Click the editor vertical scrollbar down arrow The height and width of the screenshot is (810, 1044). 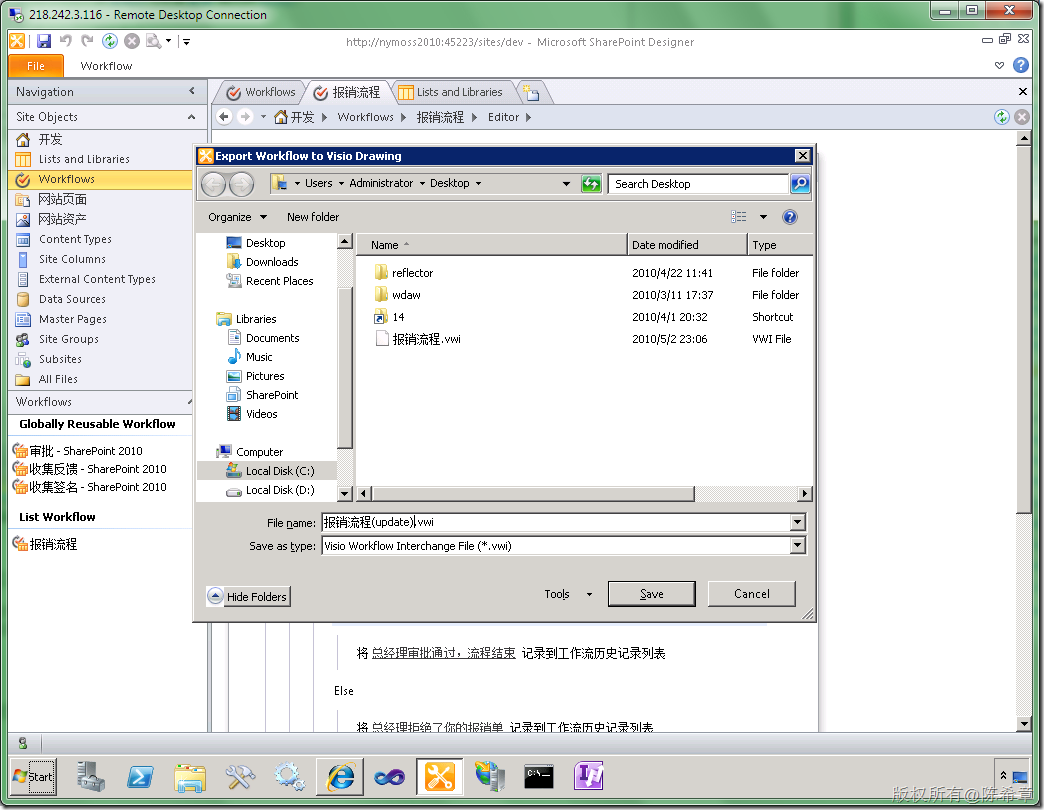point(1024,724)
